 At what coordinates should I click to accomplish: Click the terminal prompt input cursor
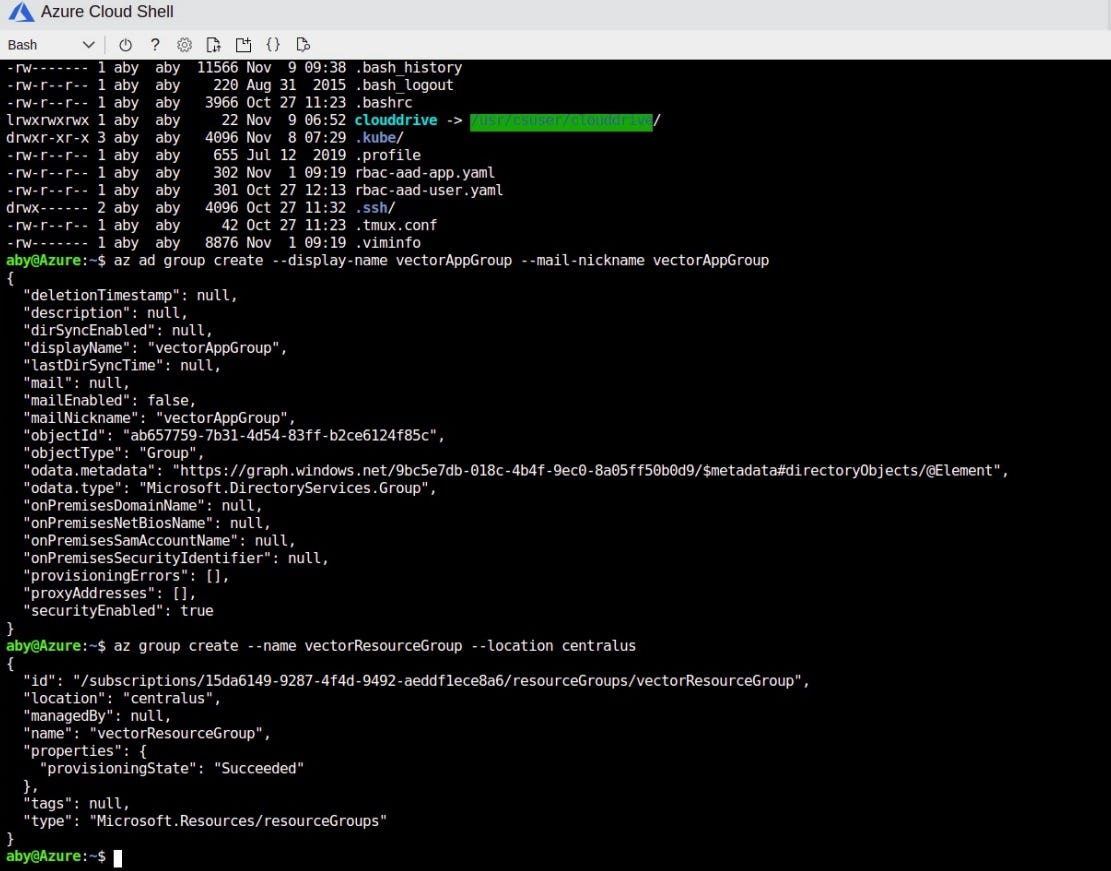pyautogui.click(x=117, y=857)
